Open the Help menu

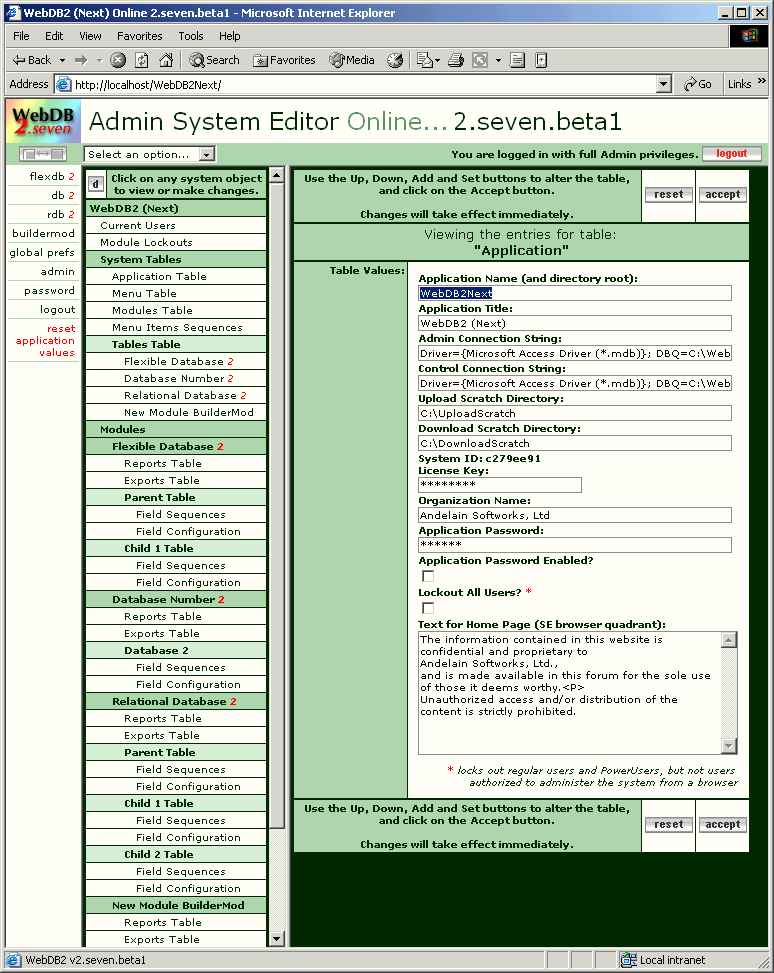(230, 36)
